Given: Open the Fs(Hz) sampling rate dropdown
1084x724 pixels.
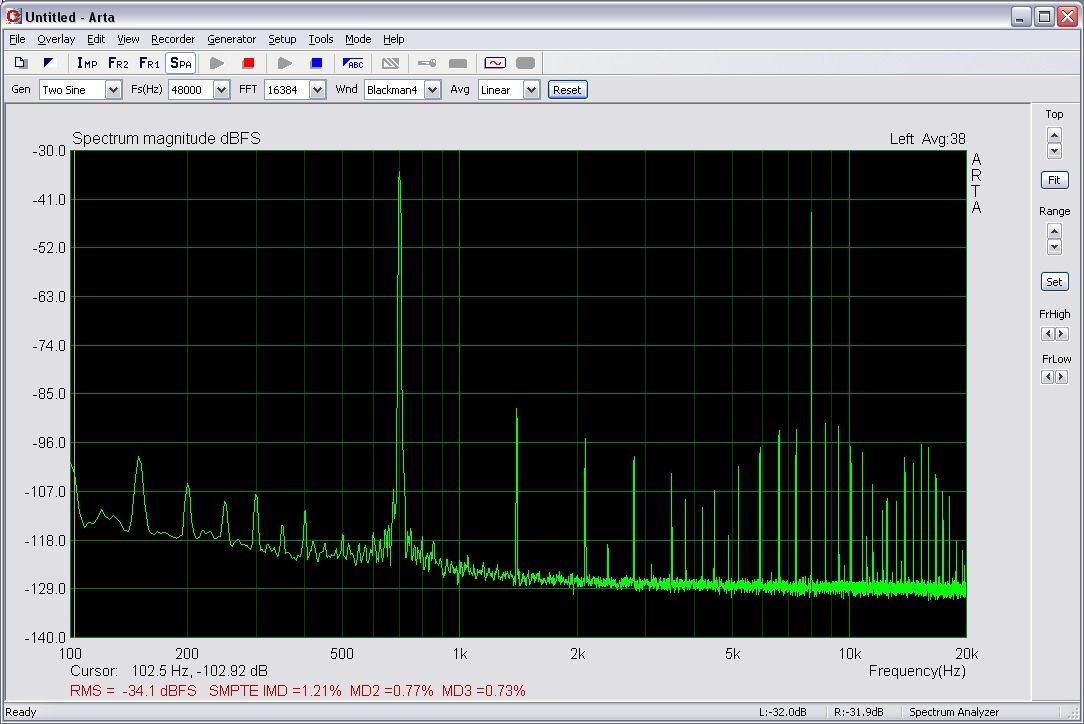Looking at the screenshot, I should point(221,90).
